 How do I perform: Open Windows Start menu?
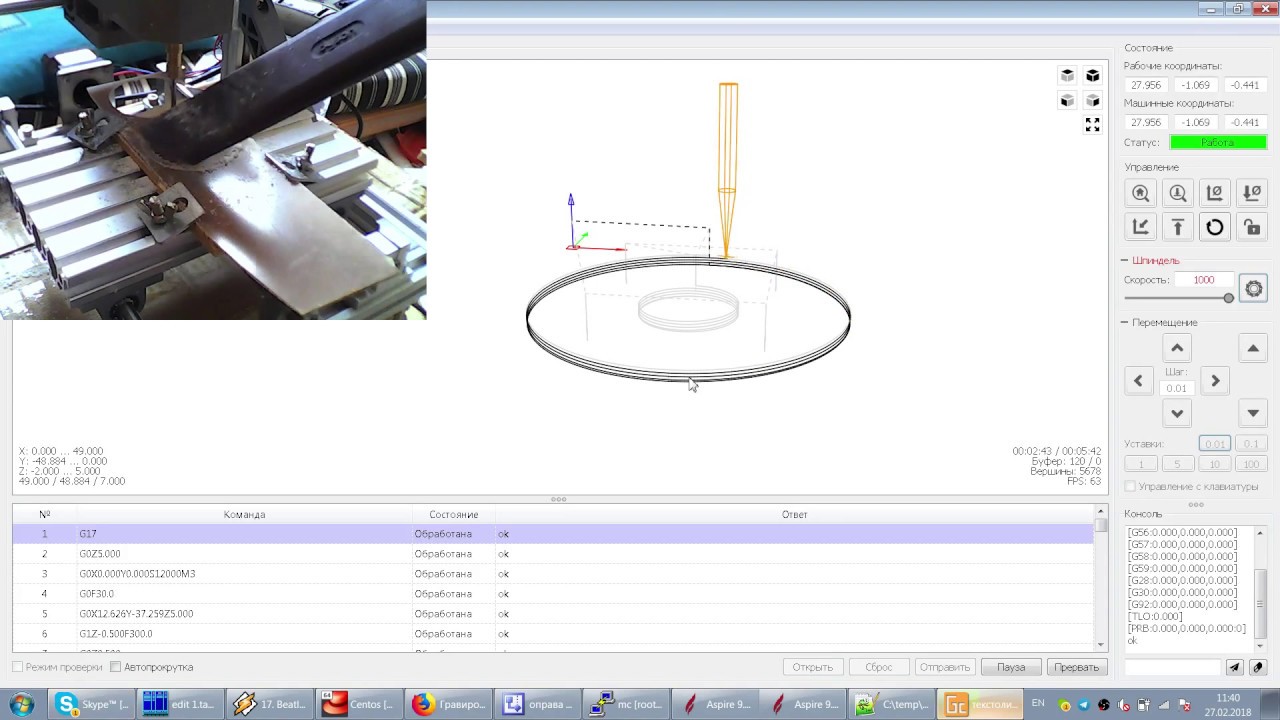pyautogui.click(x=22, y=704)
